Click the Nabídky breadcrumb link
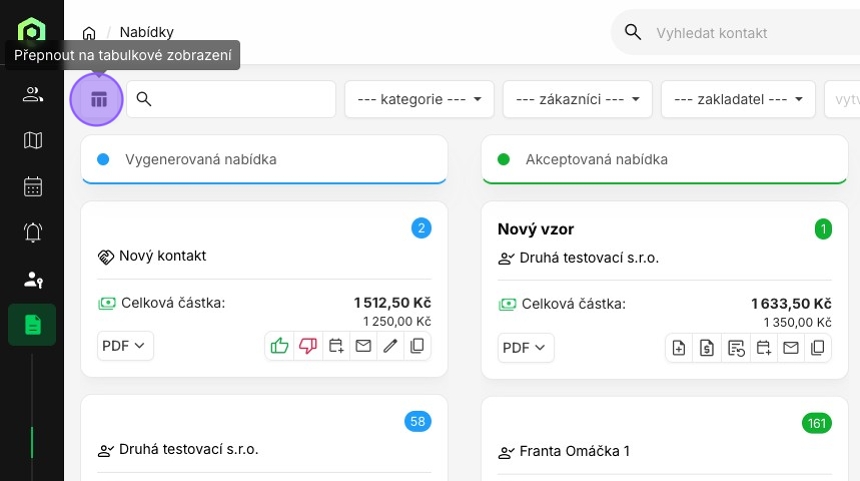This screenshot has height=481, width=860. pos(146,33)
